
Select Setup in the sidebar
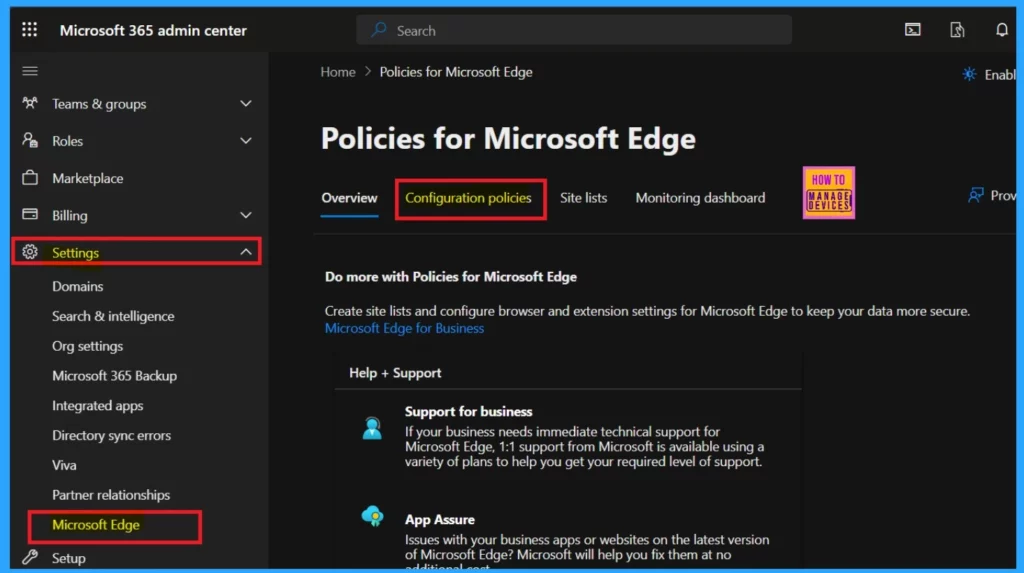coord(69,558)
